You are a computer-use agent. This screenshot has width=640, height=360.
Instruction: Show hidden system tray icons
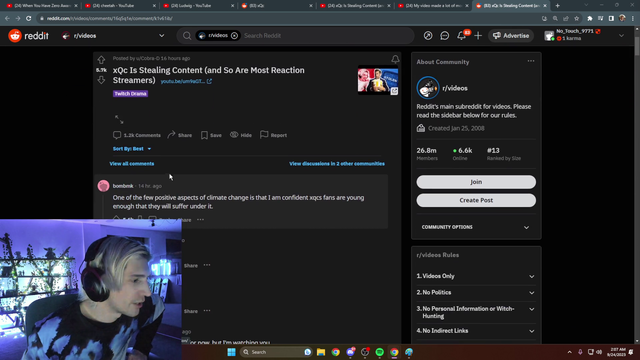569,352
